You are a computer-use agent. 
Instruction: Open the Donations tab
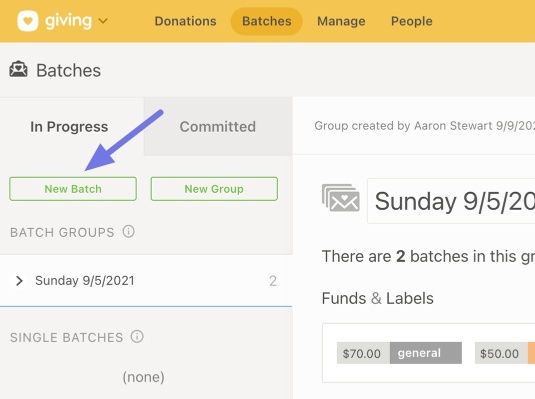click(x=185, y=21)
